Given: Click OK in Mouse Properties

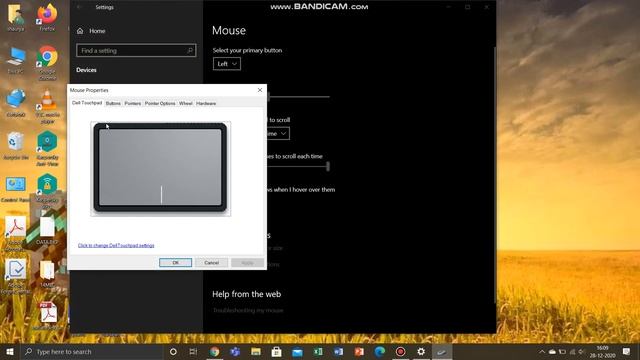Looking at the screenshot, I should point(176,262).
